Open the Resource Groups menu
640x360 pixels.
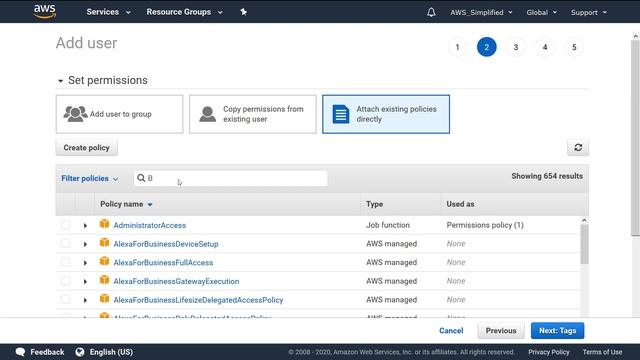(184, 12)
